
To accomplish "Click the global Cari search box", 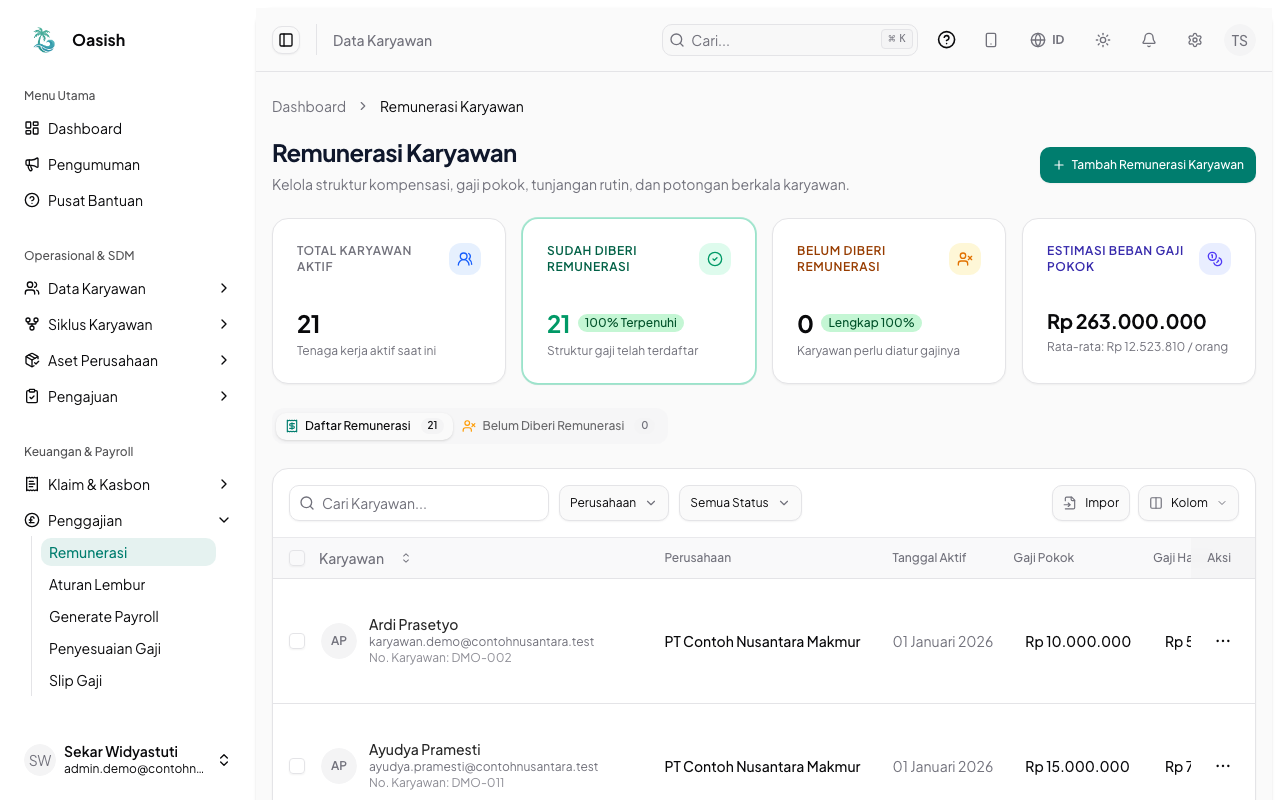I will [790, 40].
